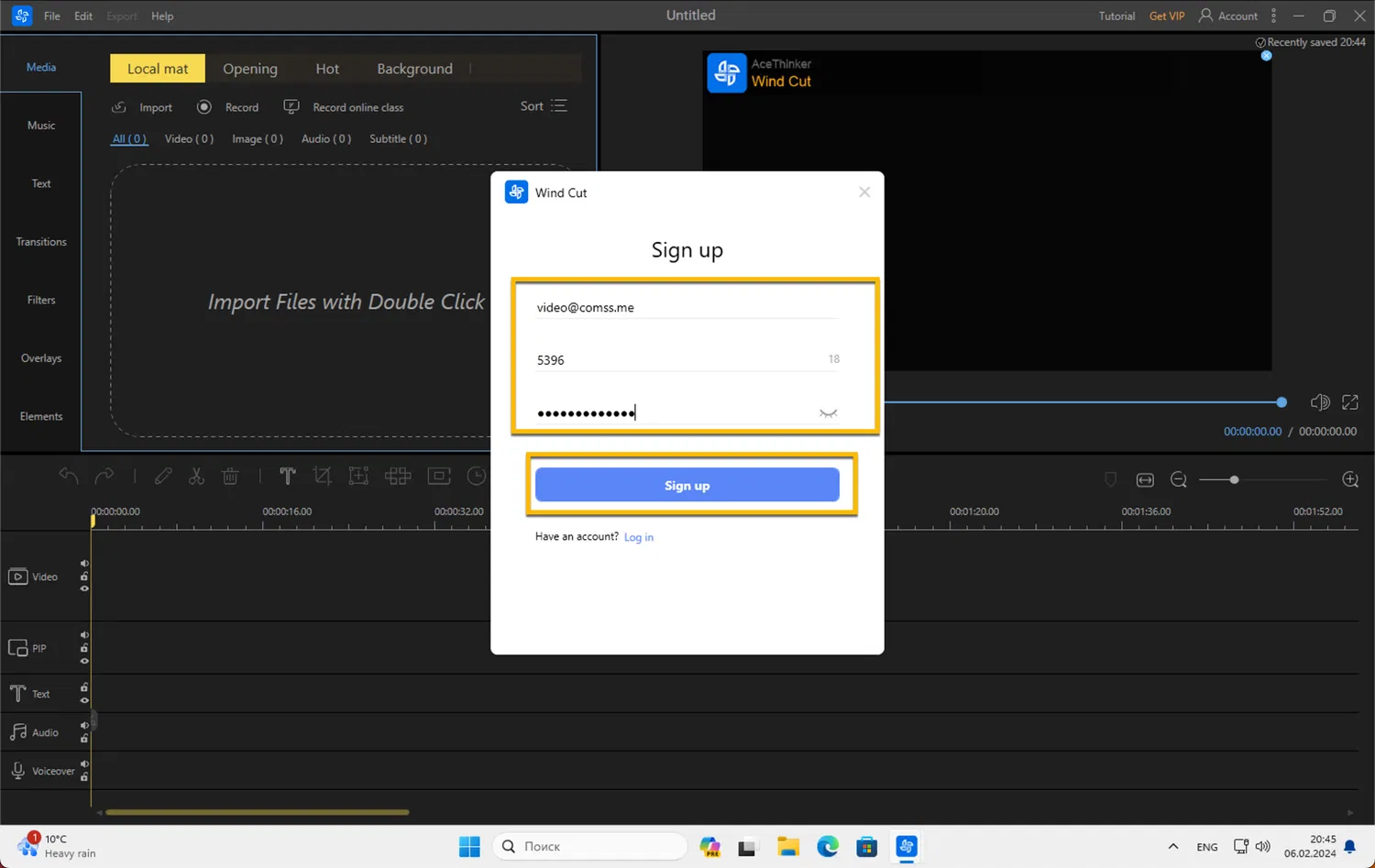Image resolution: width=1375 pixels, height=868 pixels.
Task: Zoom out the timeline with minus magnifier
Action: [x=1179, y=480]
